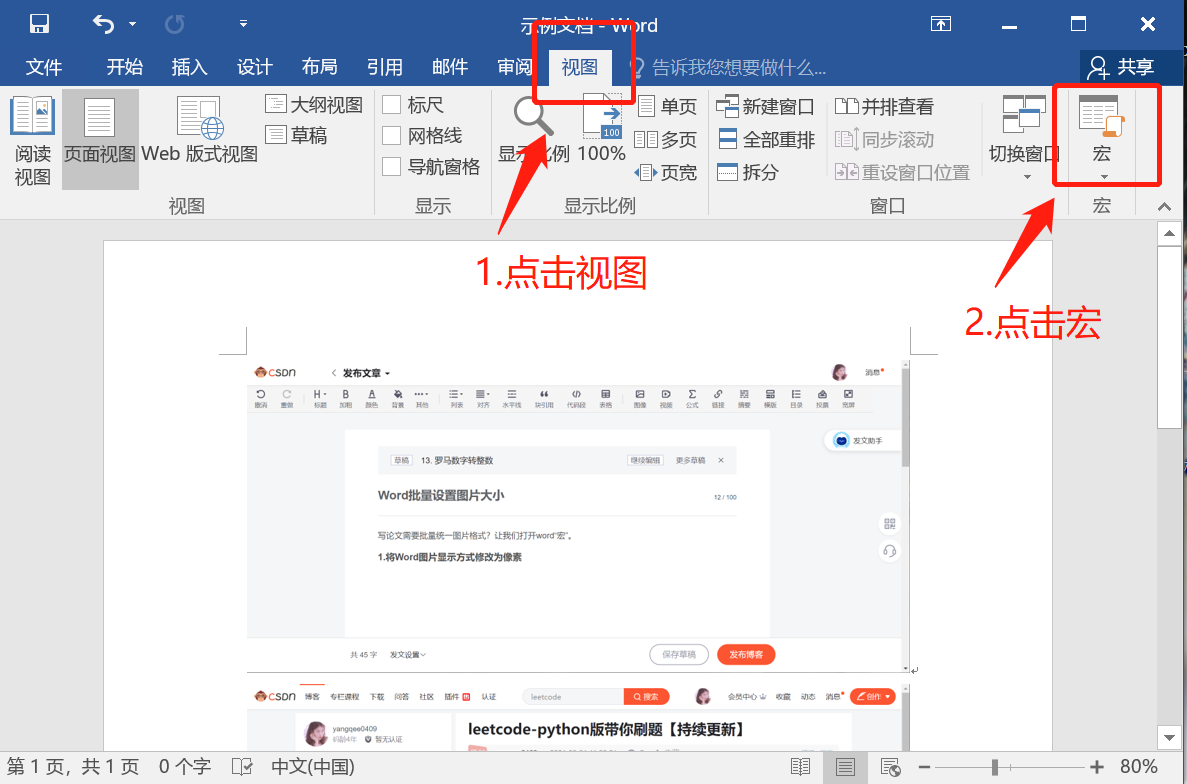Save the document from quick access toolbar

click(x=40, y=23)
